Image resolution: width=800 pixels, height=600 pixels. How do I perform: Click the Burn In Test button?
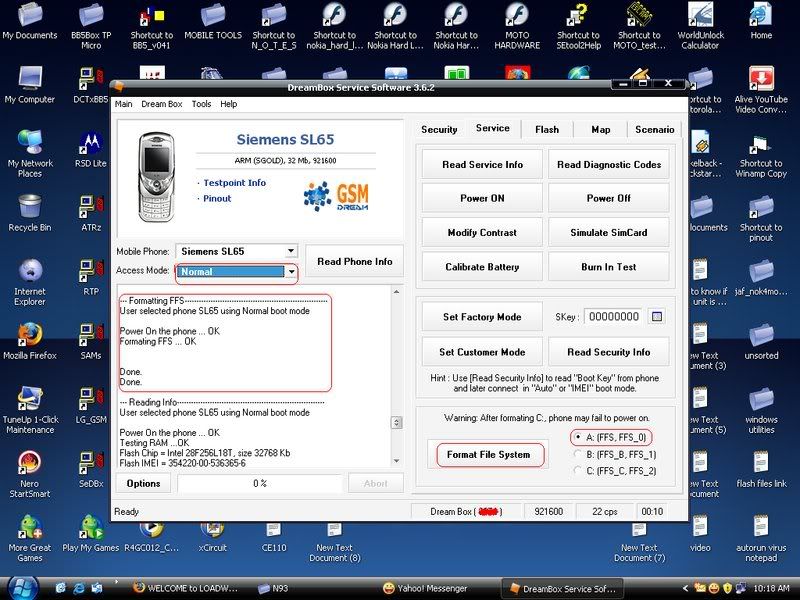[x=609, y=267]
